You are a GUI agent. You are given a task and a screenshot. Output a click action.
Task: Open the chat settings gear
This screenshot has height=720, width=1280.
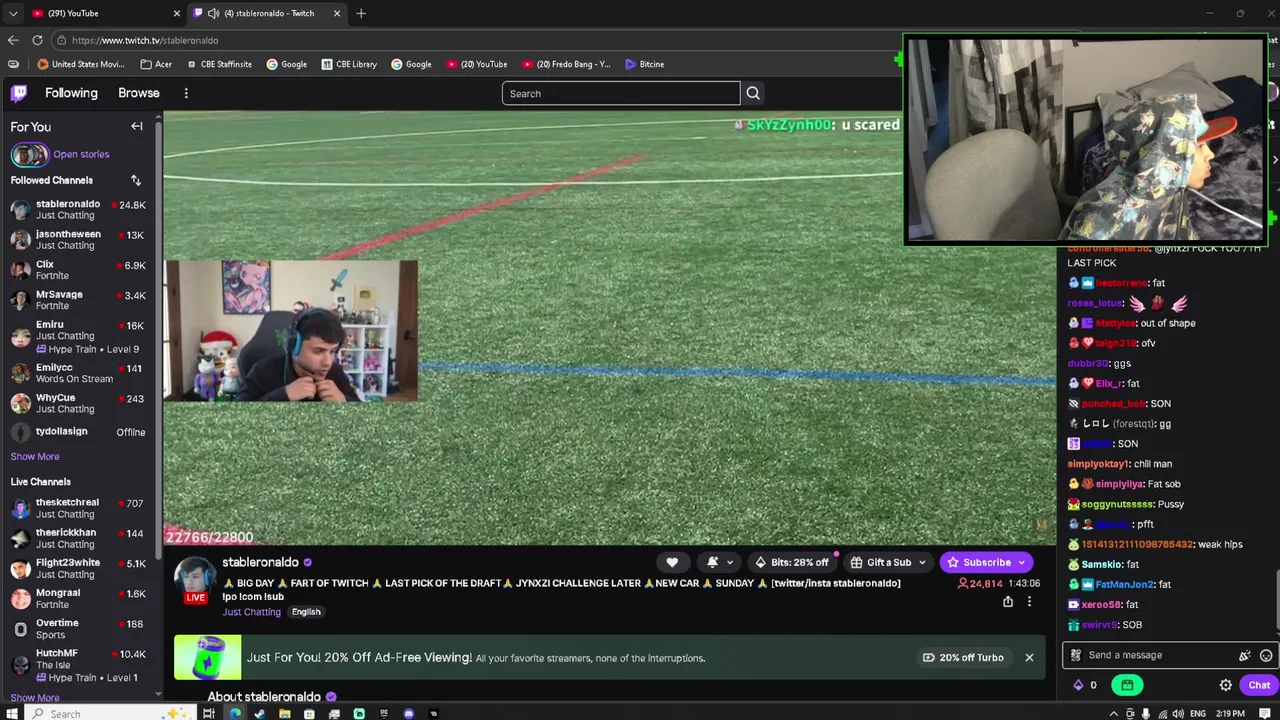click(1226, 685)
